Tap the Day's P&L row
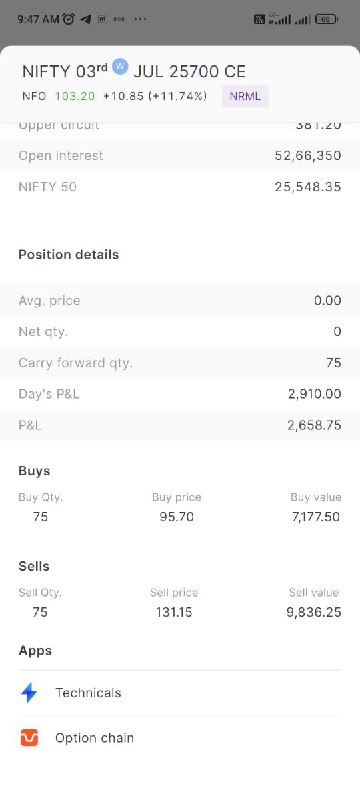The width and height of the screenshot is (360, 800). click(x=180, y=394)
